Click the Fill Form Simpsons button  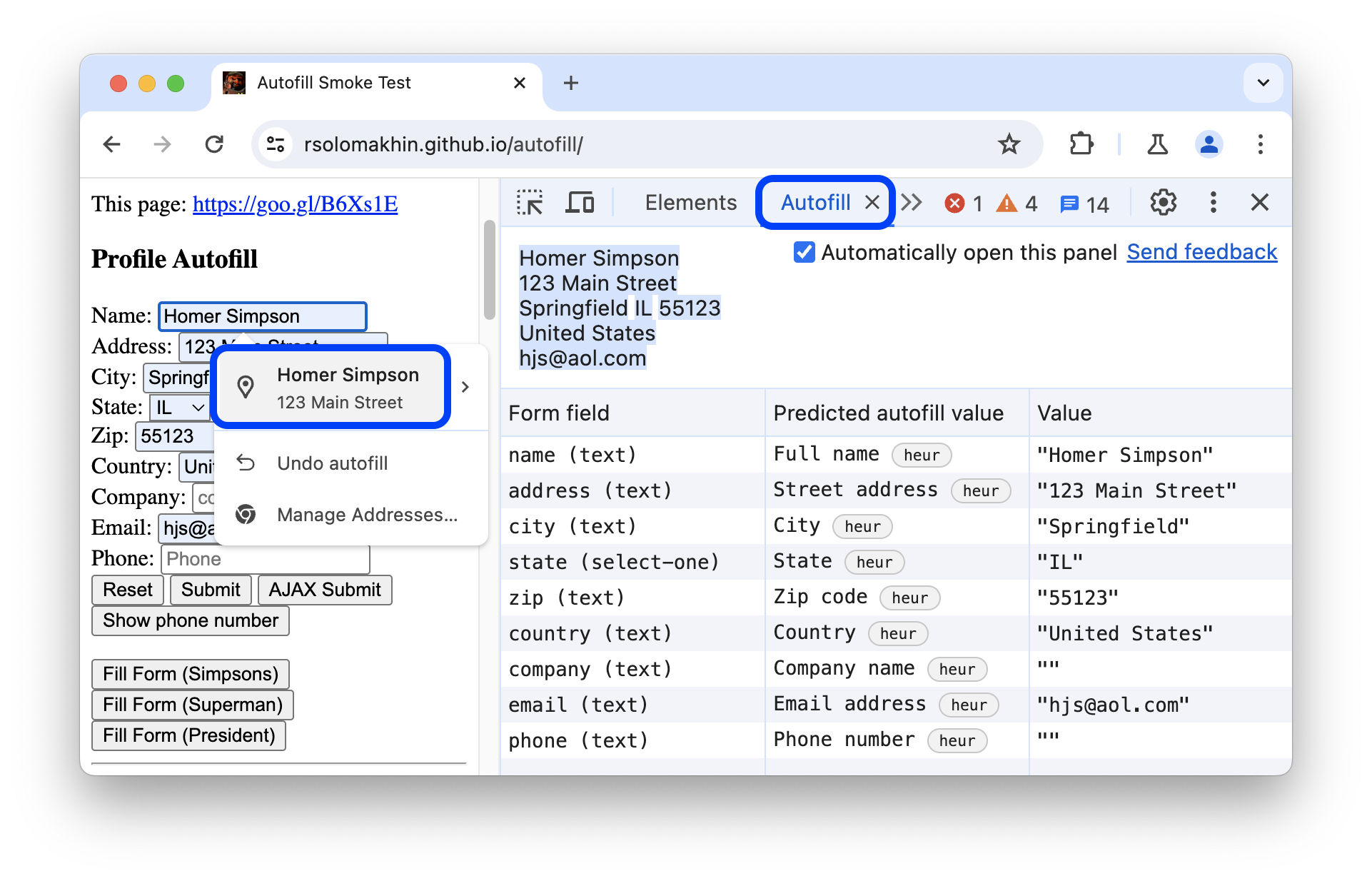[x=191, y=673]
